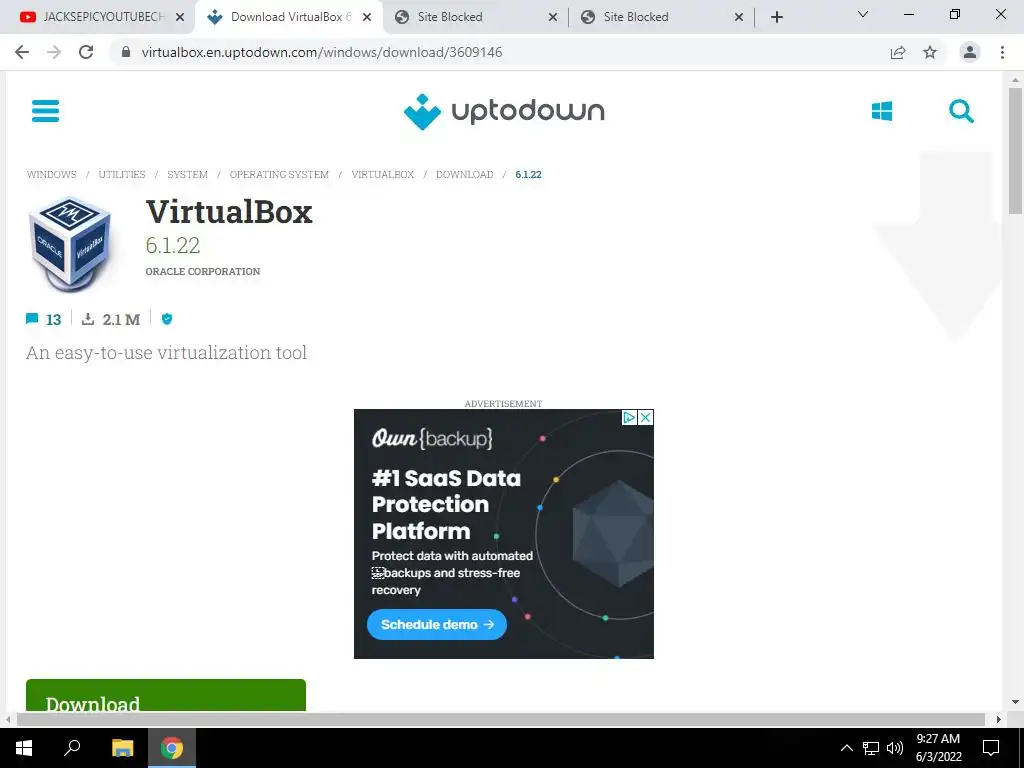Open the Windows platform selector icon
Screen dimensions: 1024x768
tap(882, 111)
